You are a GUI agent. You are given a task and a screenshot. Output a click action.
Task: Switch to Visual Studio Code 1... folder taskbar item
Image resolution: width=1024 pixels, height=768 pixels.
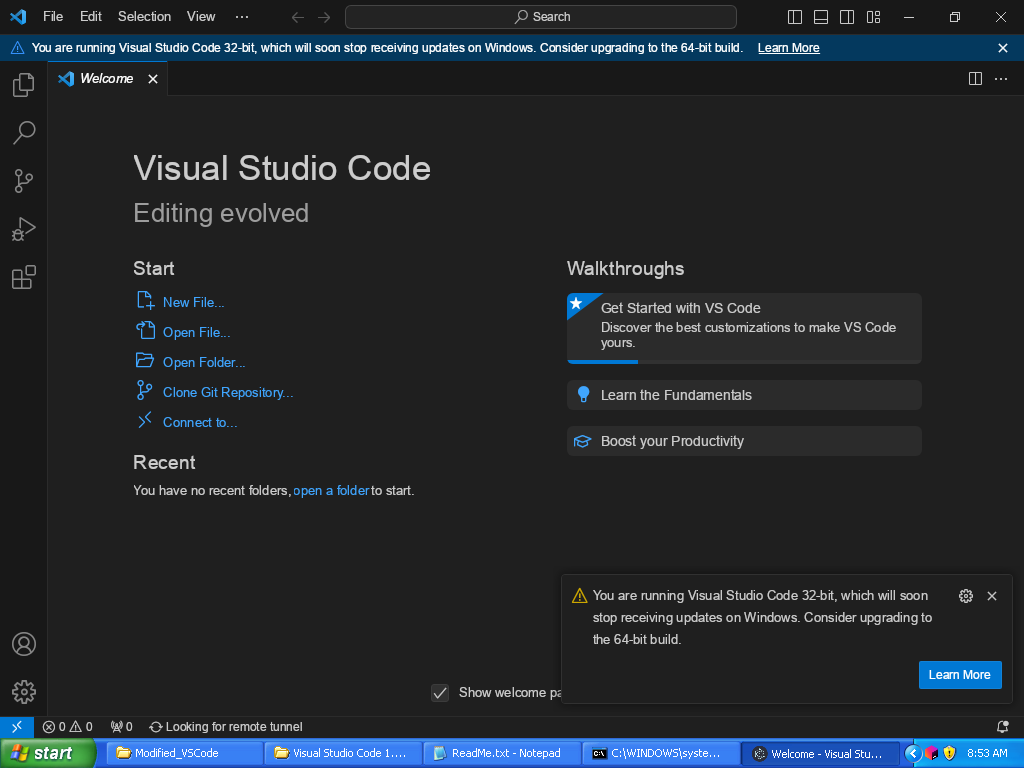click(x=343, y=753)
